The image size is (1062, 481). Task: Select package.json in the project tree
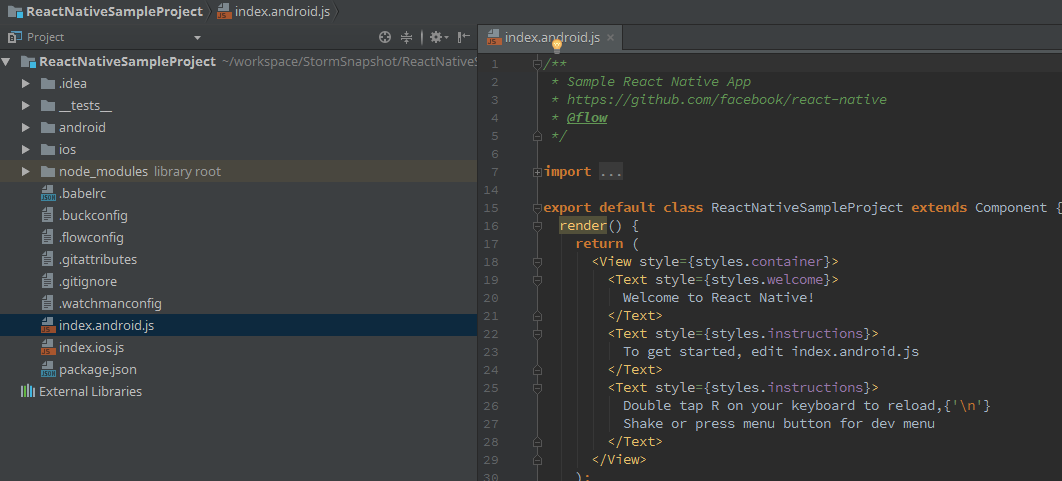coord(98,370)
